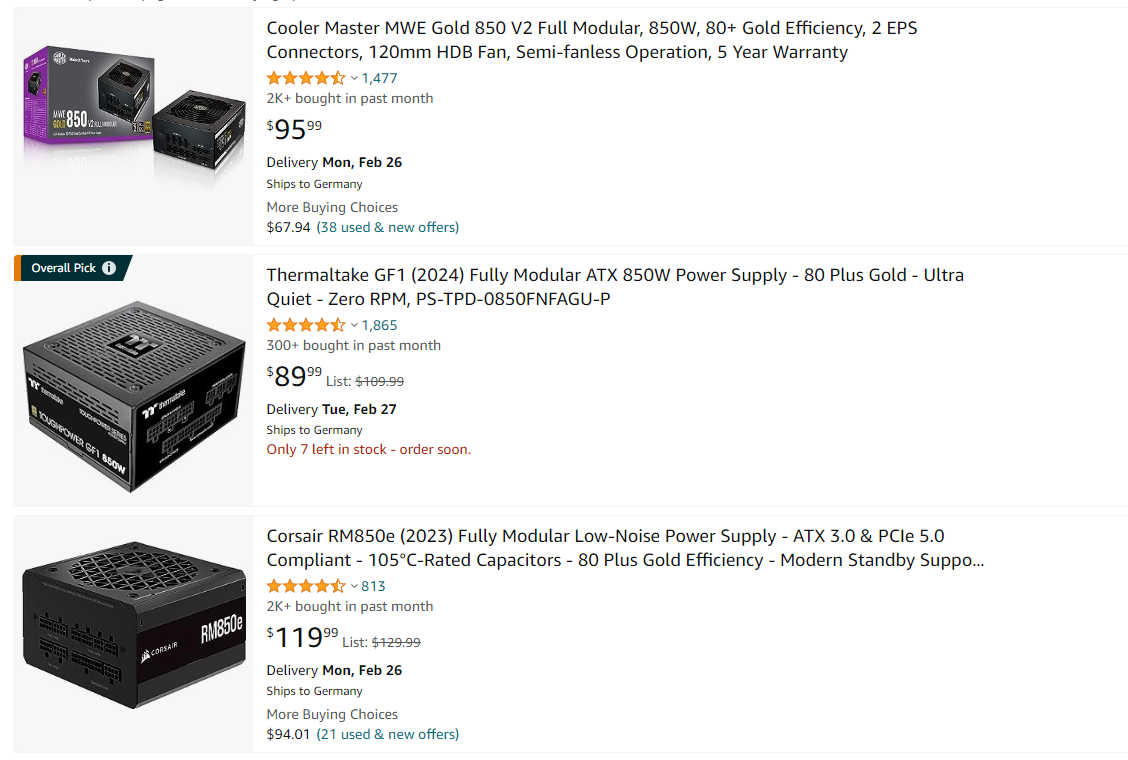Open Corsair RM850e product image

coord(134,633)
